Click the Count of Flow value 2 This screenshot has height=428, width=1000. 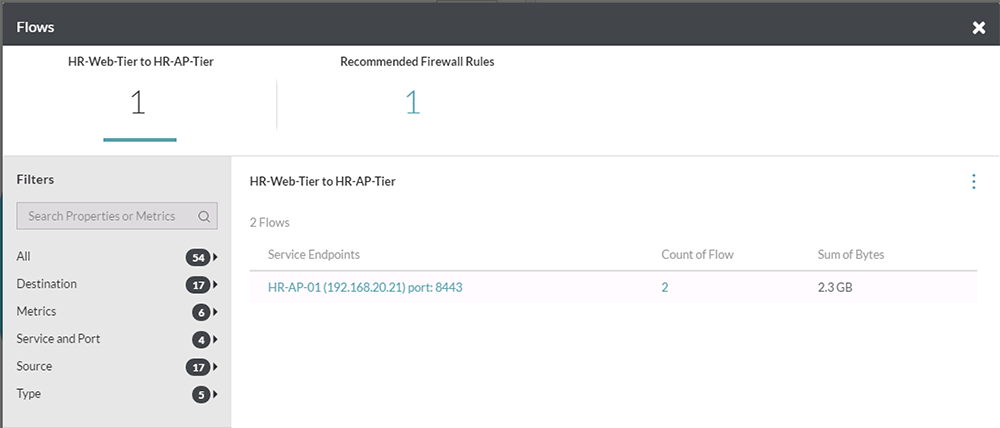coord(665,288)
